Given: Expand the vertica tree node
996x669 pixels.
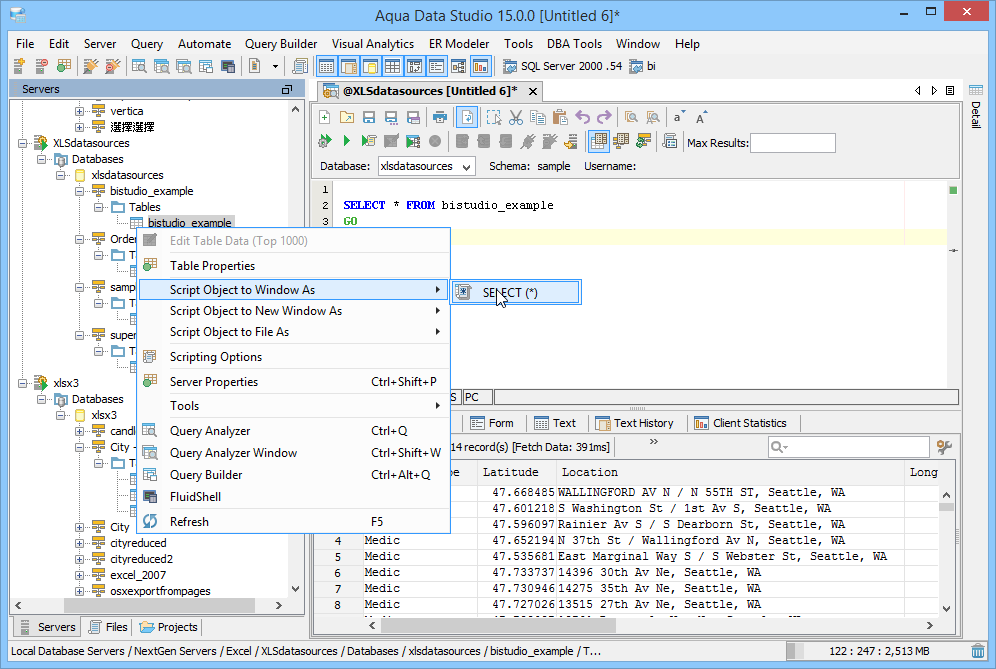Looking at the screenshot, I should (x=79, y=111).
